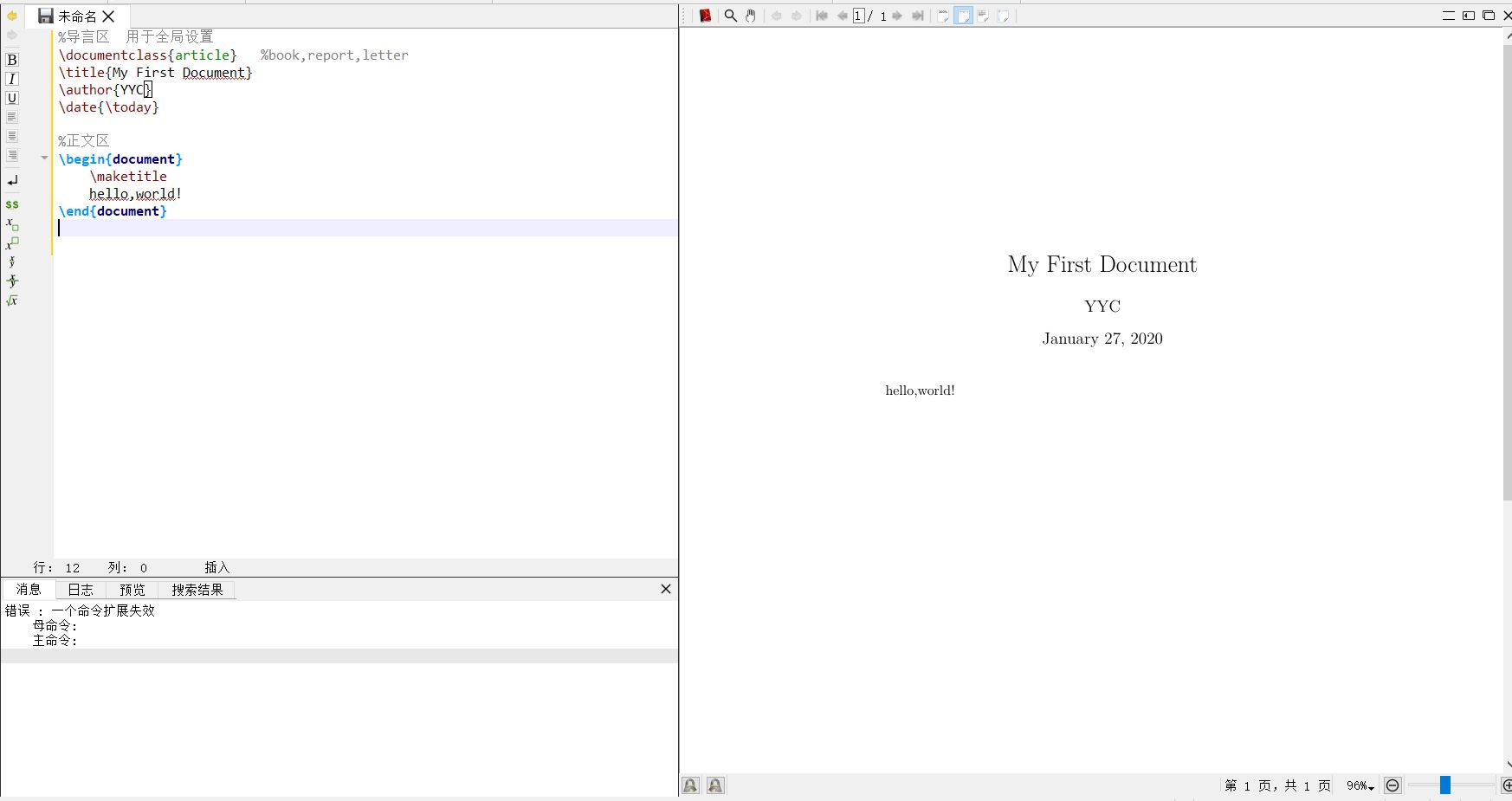
Task: Insert subscript using the x-sub icon
Action: [x=12, y=224]
